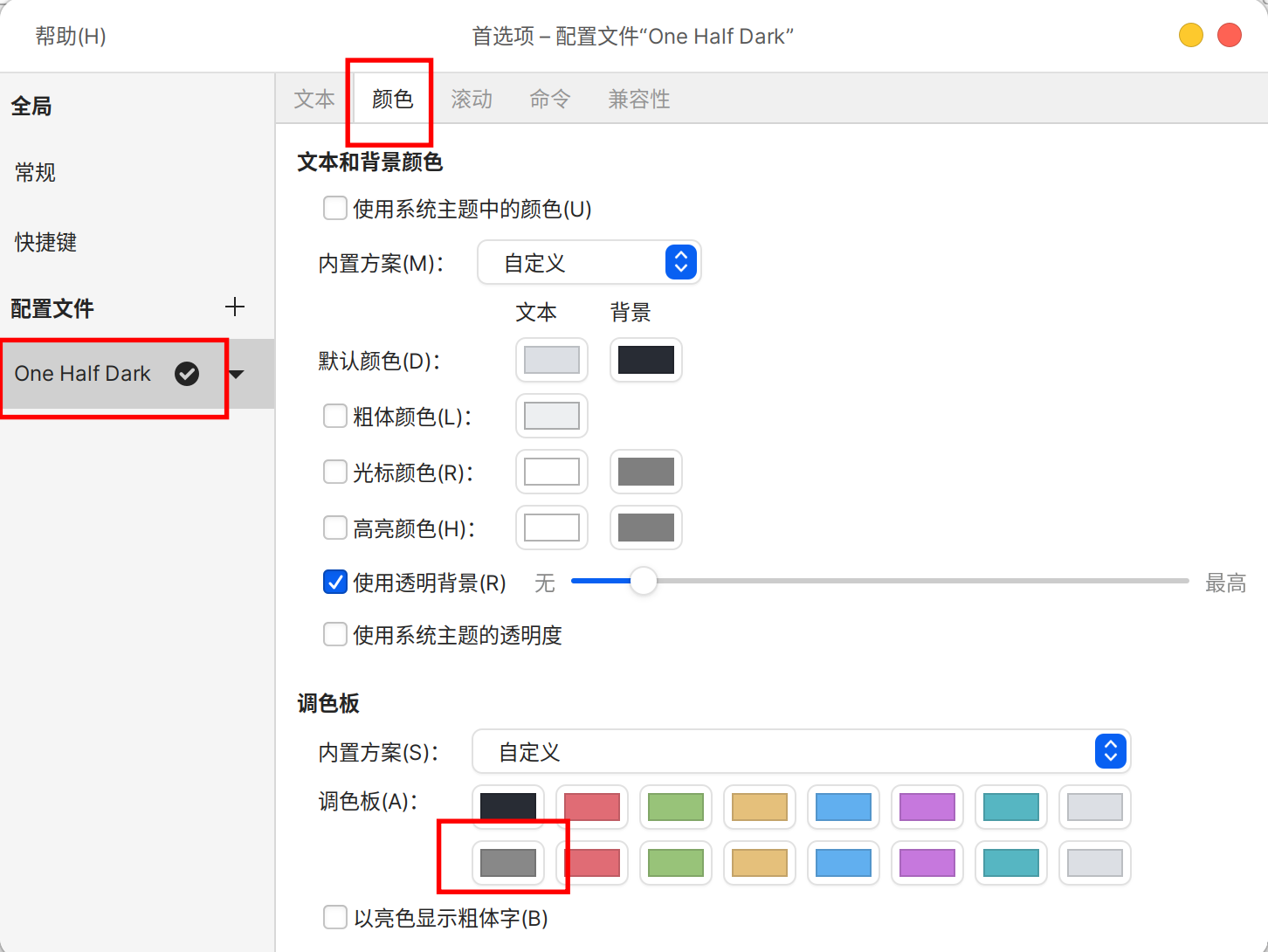Click the transparency slider handle
The height and width of the screenshot is (952, 1268).
click(644, 581)
